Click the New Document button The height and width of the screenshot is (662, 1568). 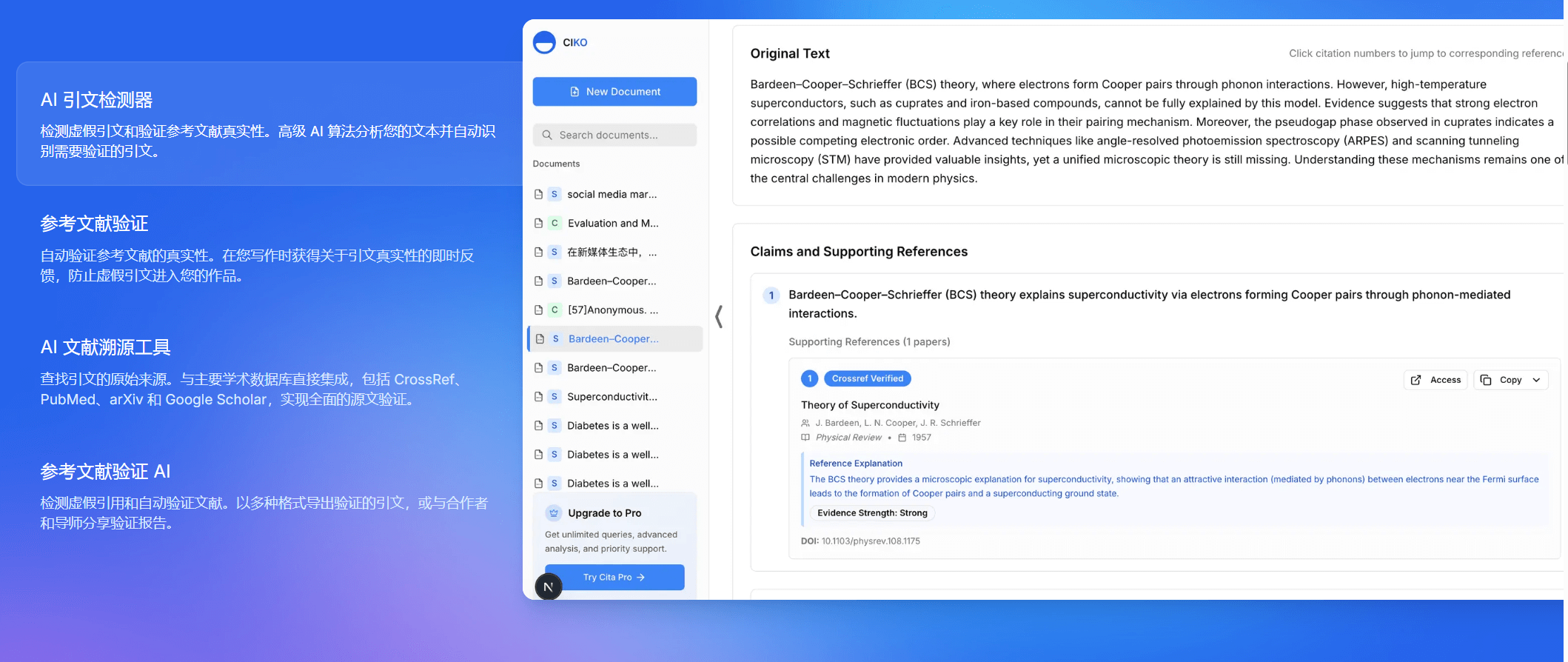(x=614, y=92)
